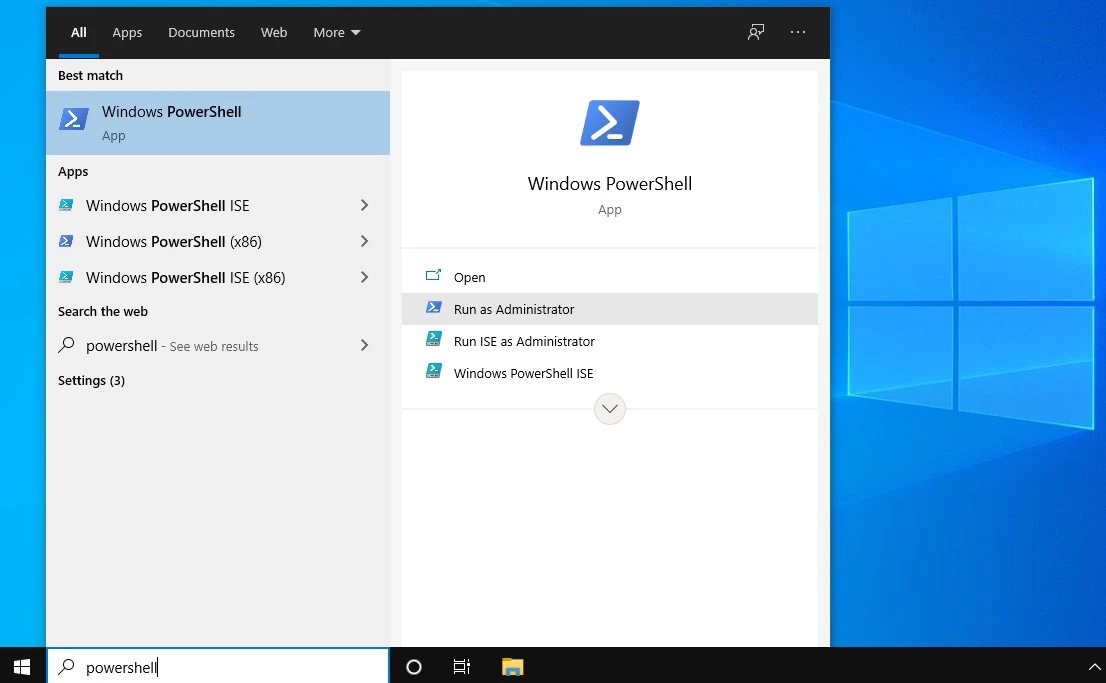Viewport: 1106px width, 683px height.
Task: Click the Windows PowerShell ISE (x86) icon
Action: [x=66, y=277]
